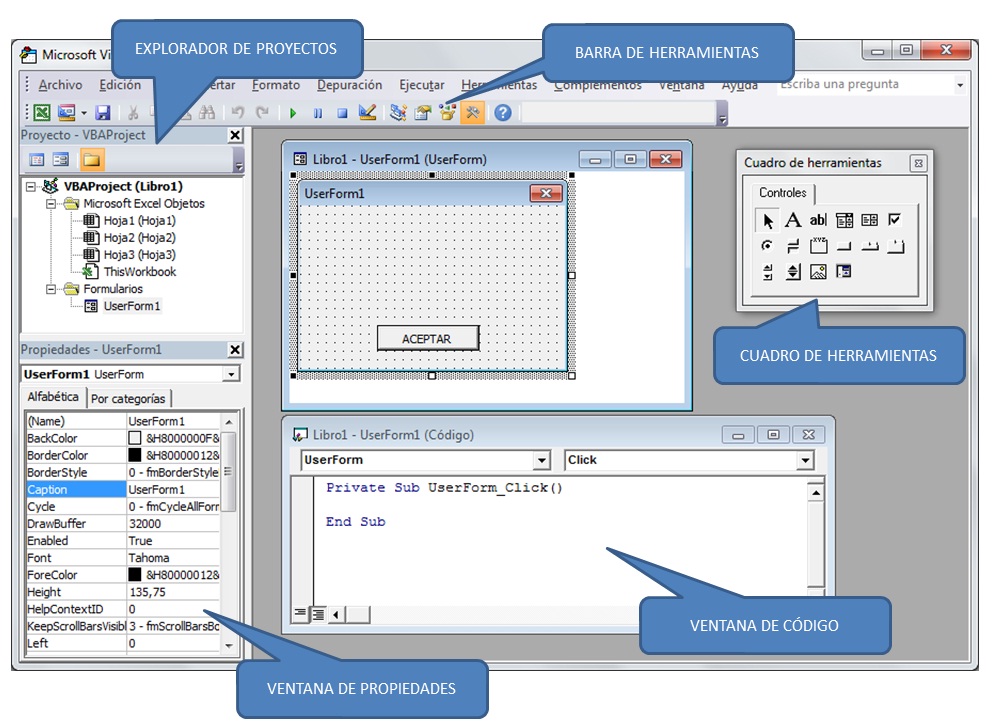Collapse the Microsoft Excel Objetos folder
The width and height of the screenshot is (993, 727).
point(51,204)
